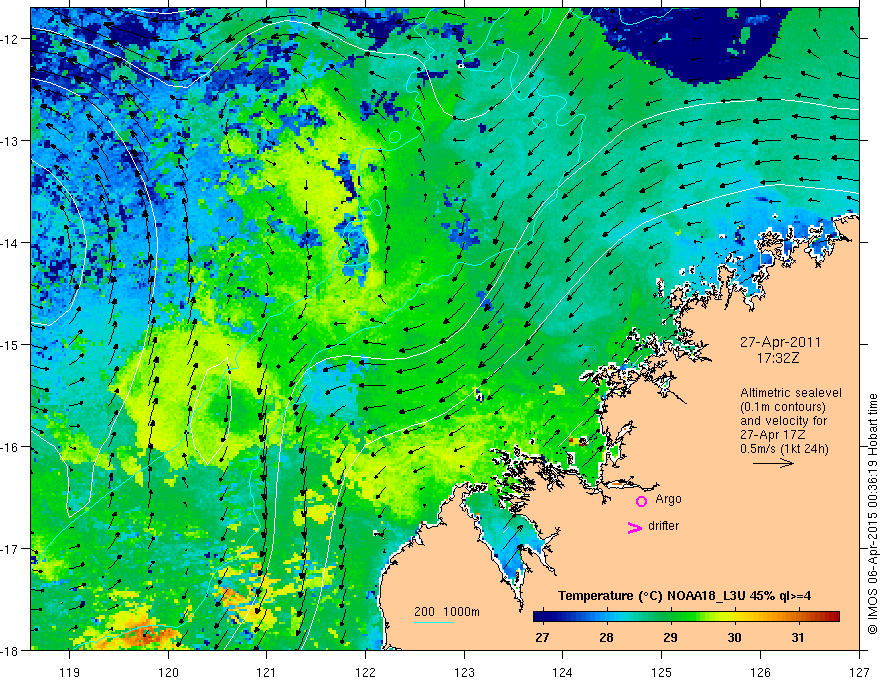
Task: Click the 0.5m/s velocity scale arrow
Action: 773,463
